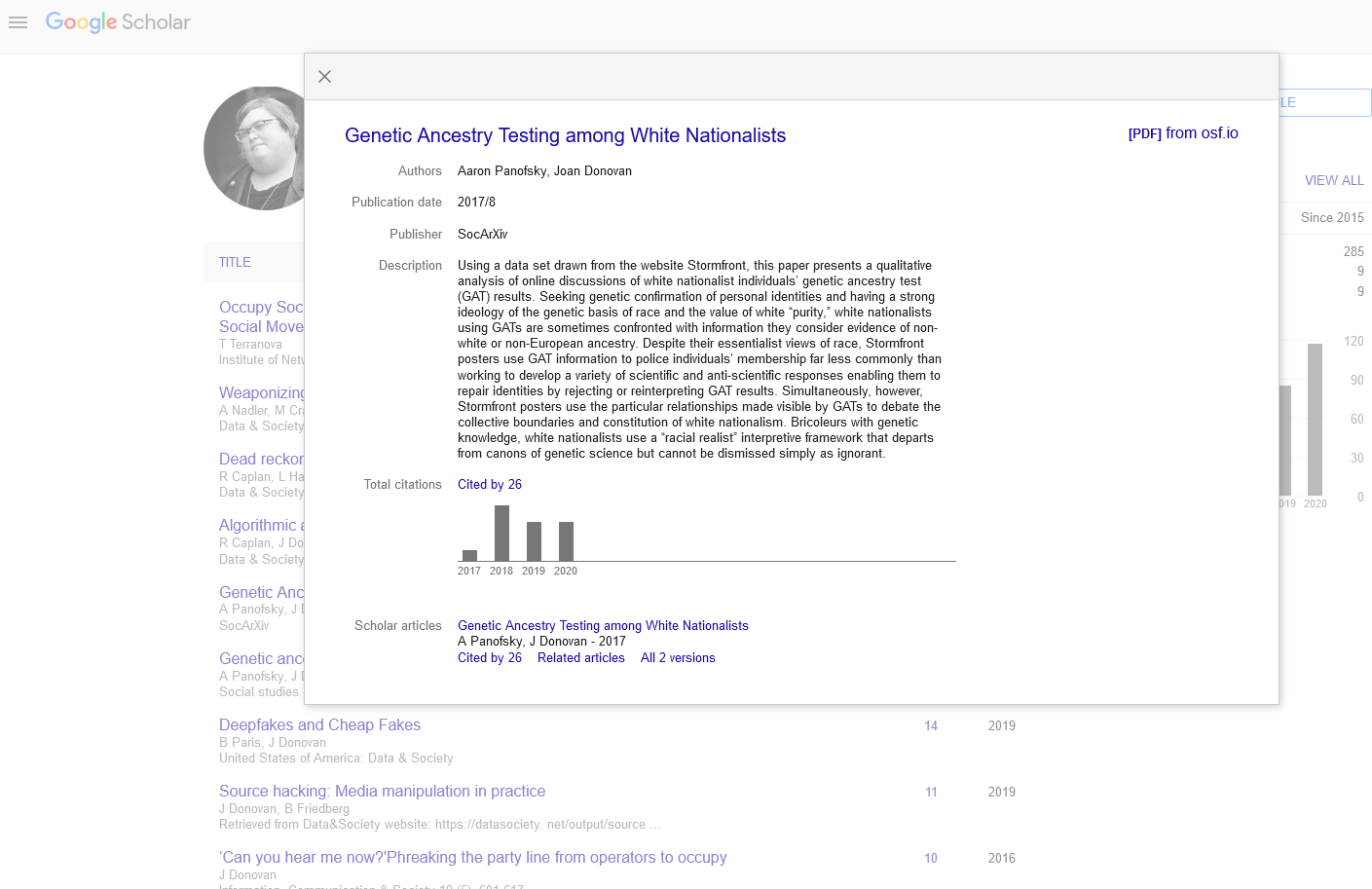1372x889 pixels.
Task: Click the 'J Donovan, B Friedberg' author line
Action: coord(284,808)
